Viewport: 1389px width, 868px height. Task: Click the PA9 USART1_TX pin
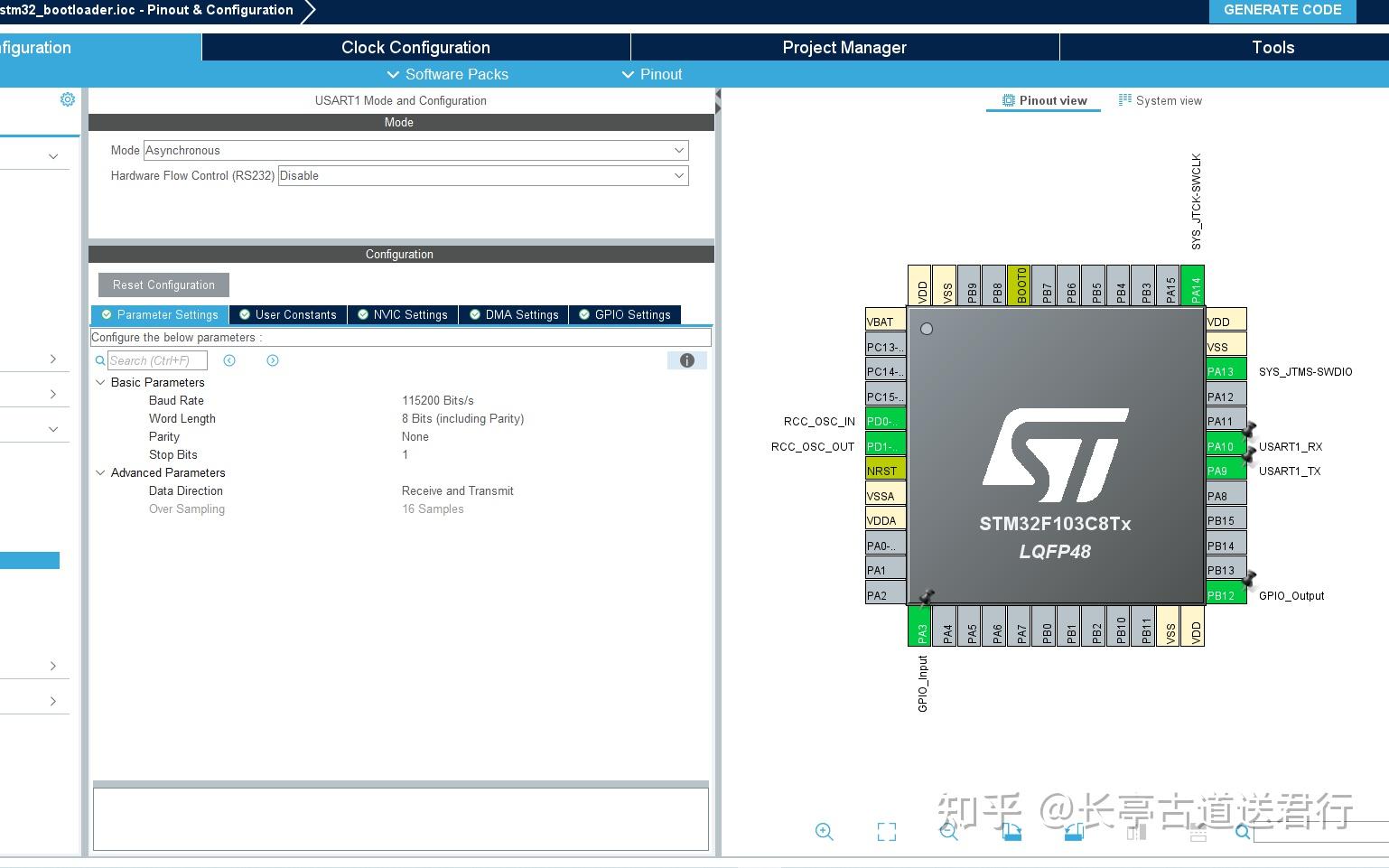[x=1226, y=471]
